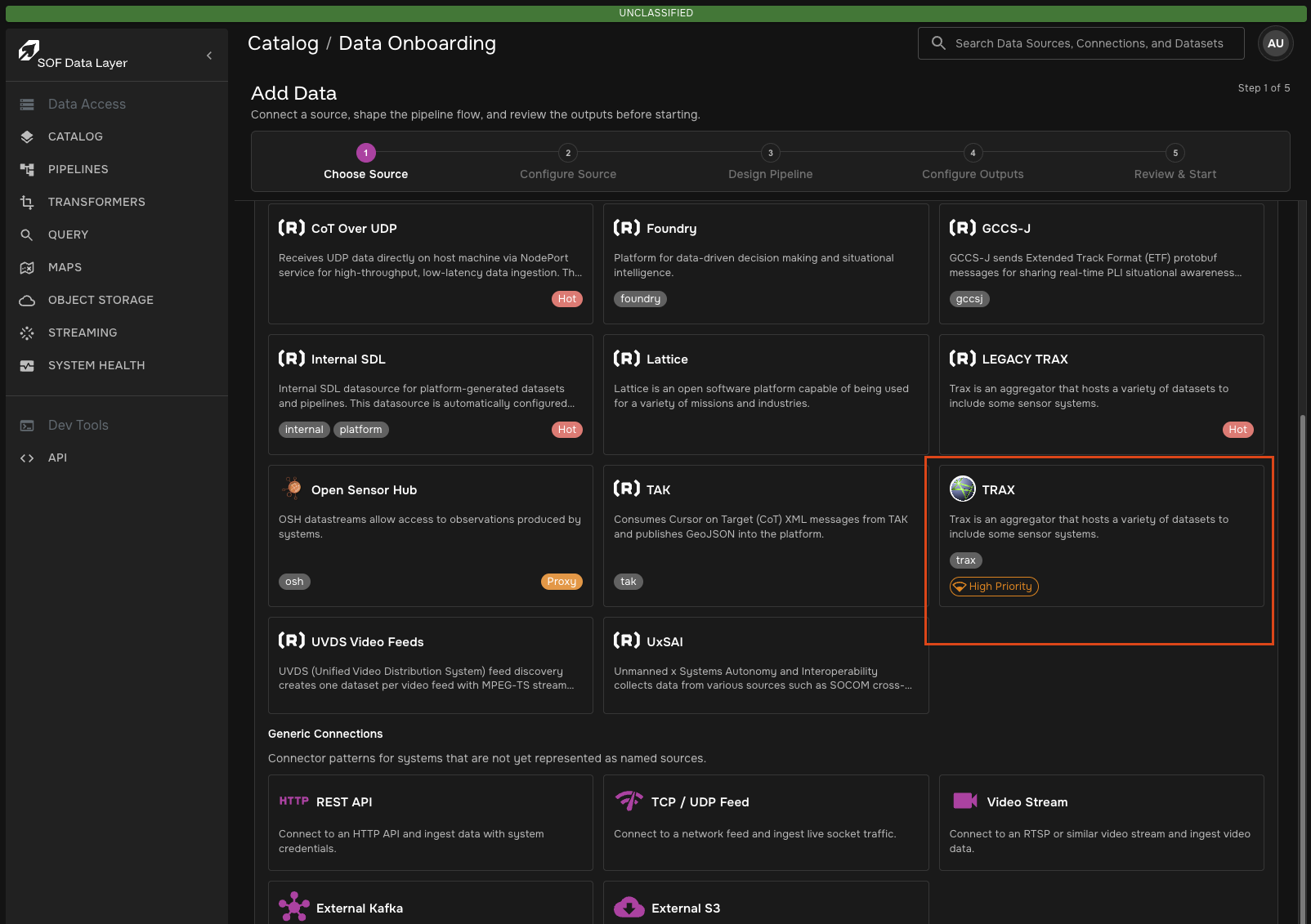Image resolution: width=1311 pixels, height=924 pixels.
Task: Click the Catalog layers icon
Action: point(27,136)
